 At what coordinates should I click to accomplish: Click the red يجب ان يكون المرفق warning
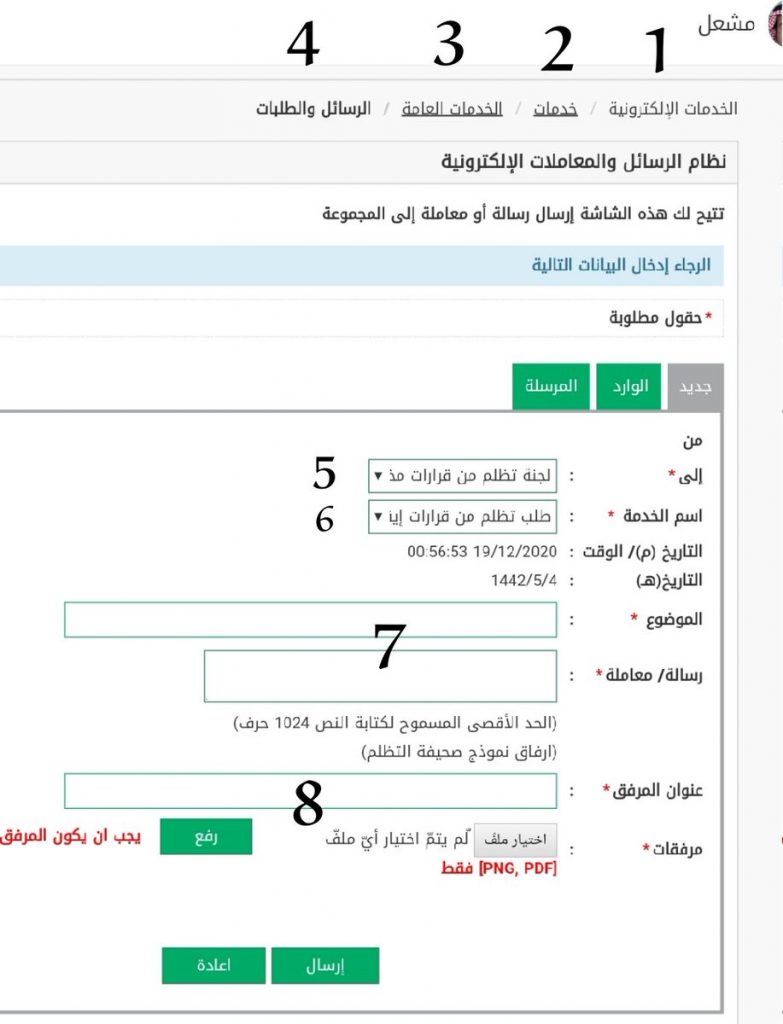(71, 837)
